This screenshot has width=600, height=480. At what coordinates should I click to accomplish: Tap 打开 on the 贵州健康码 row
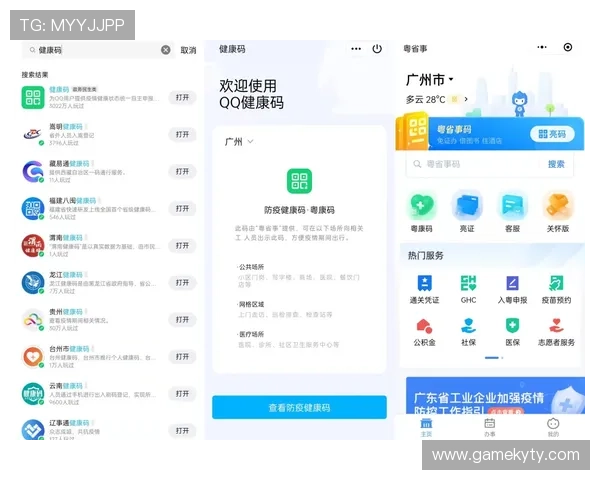[x=182, y=320]
